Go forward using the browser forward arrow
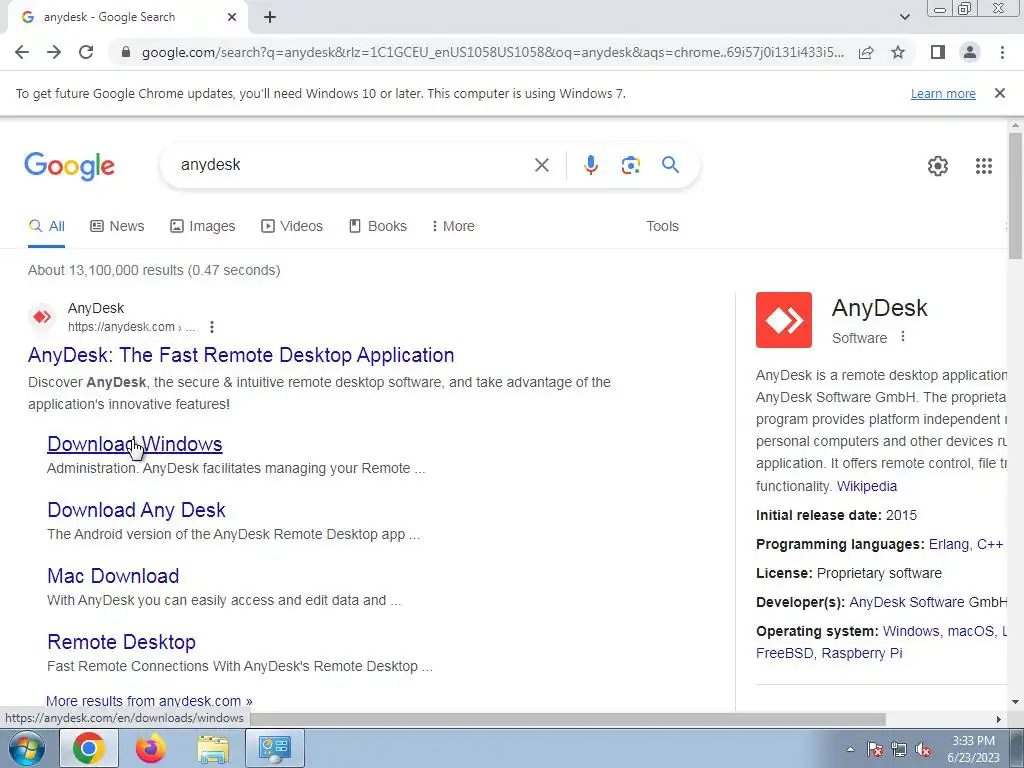This screenshot has height=768, width=1024. 54,52
